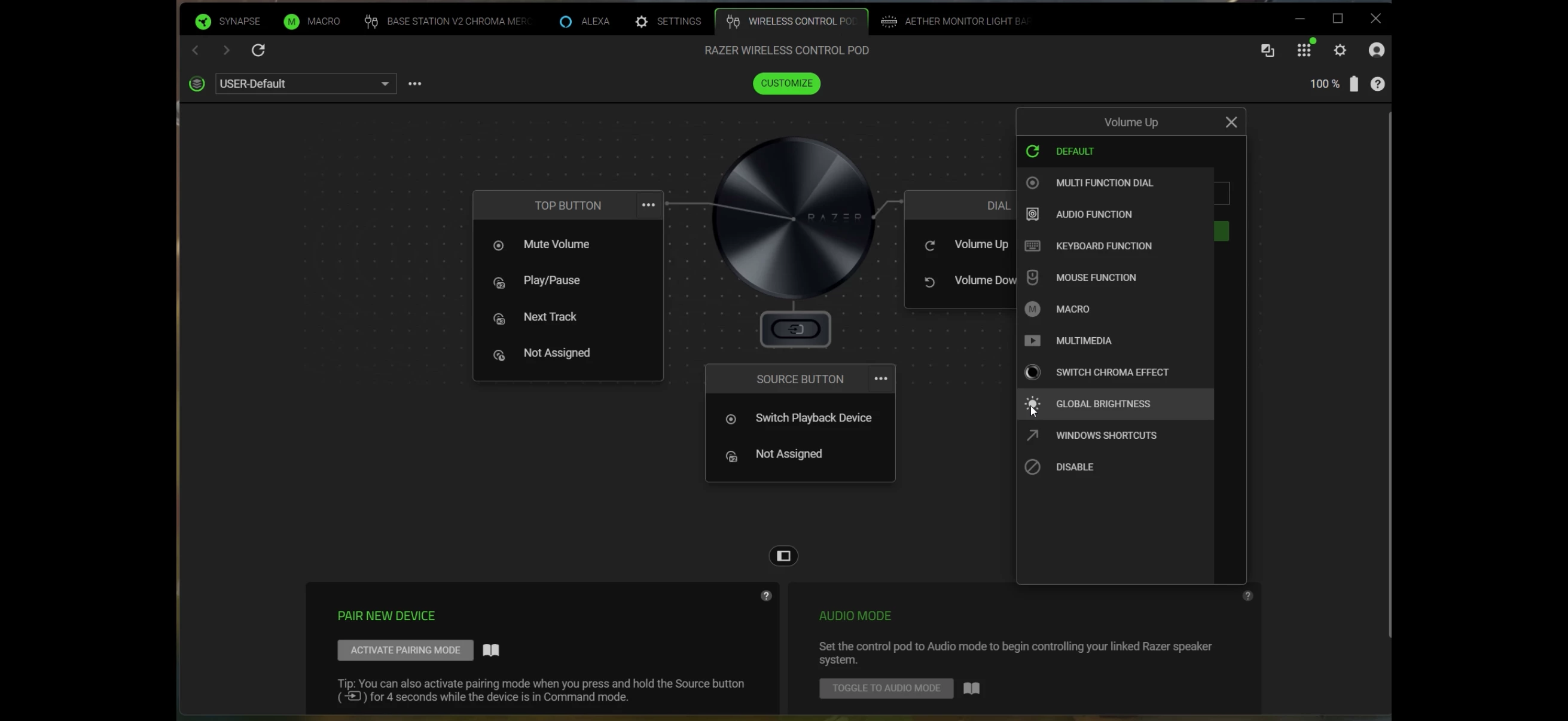Image resolution: width=1568 pixels, height=721 pixels.
Task: Choose WINDOWS SHORTCUTS option
Action: [1115, 436]
